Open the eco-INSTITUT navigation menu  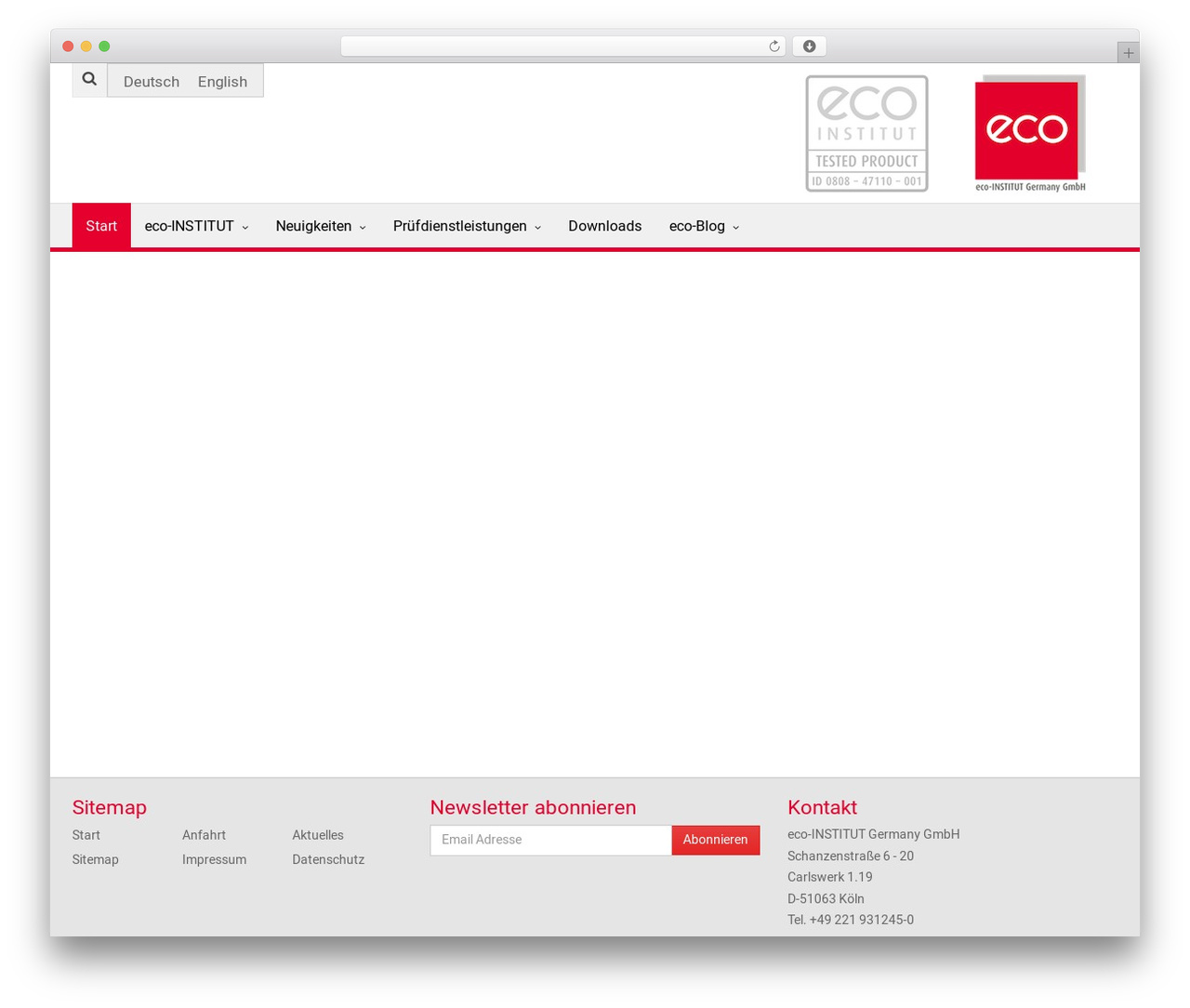[190, 226]
